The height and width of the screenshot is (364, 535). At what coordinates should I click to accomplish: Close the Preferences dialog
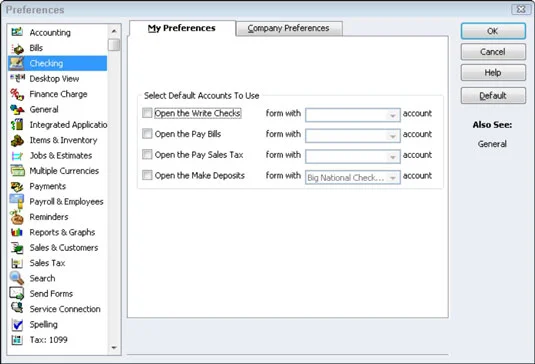coord(521,10)
